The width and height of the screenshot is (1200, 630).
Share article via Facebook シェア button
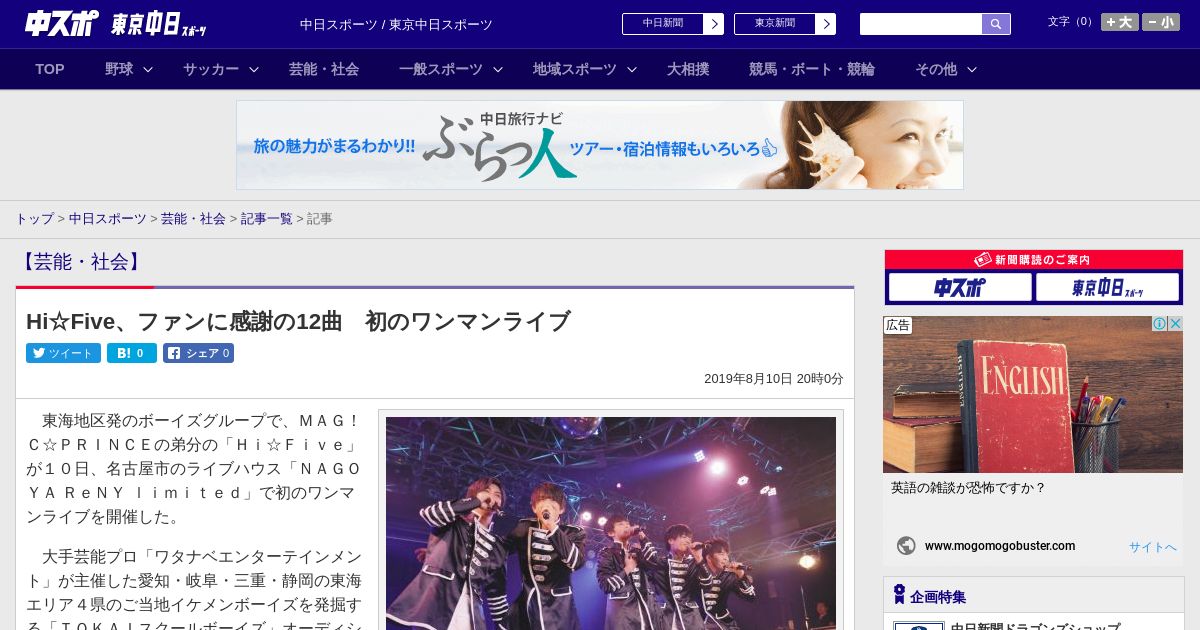[198, 353]
